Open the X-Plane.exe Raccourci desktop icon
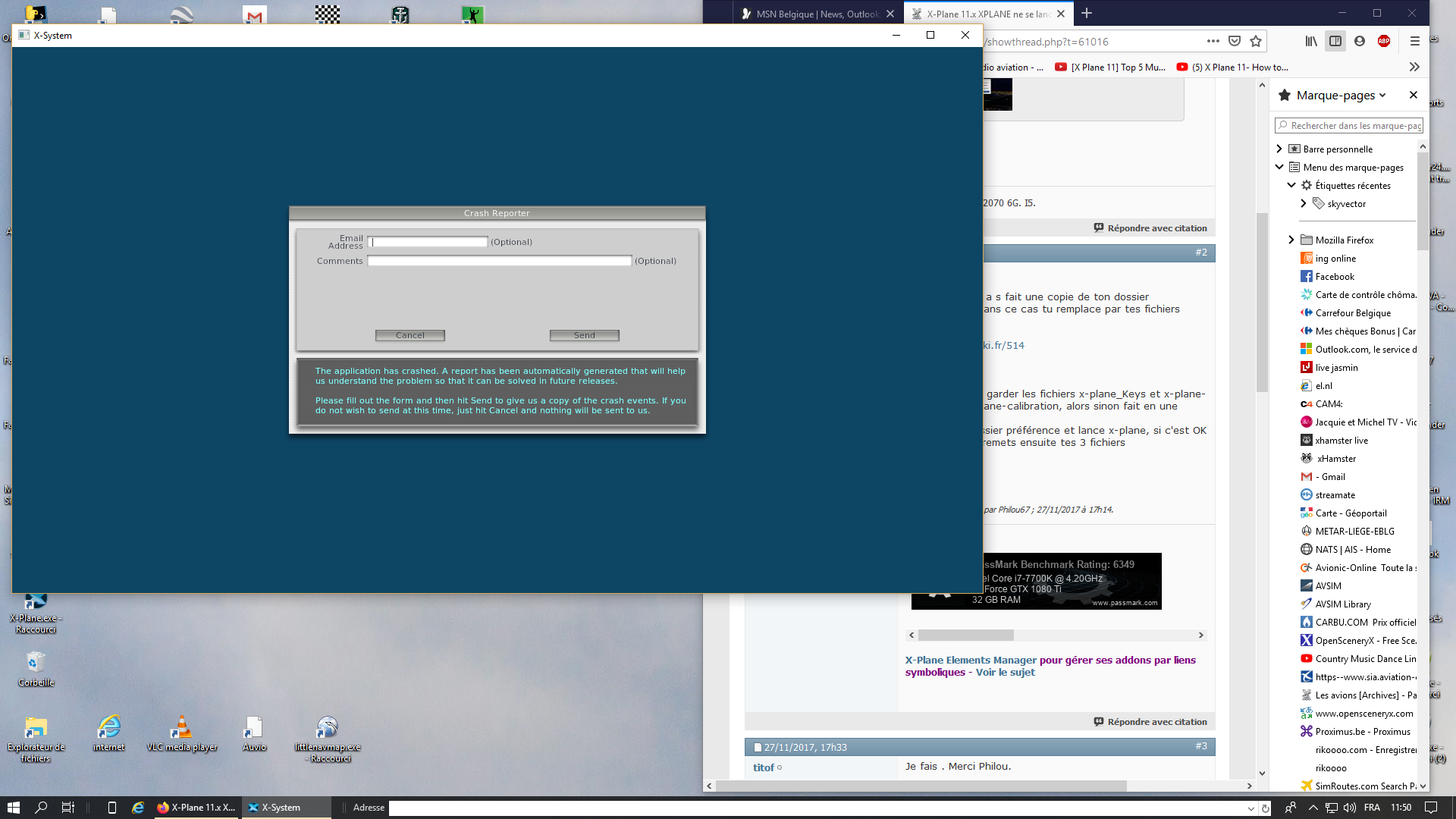Viewport: 1456px width, 819px height. pos(36,614)
